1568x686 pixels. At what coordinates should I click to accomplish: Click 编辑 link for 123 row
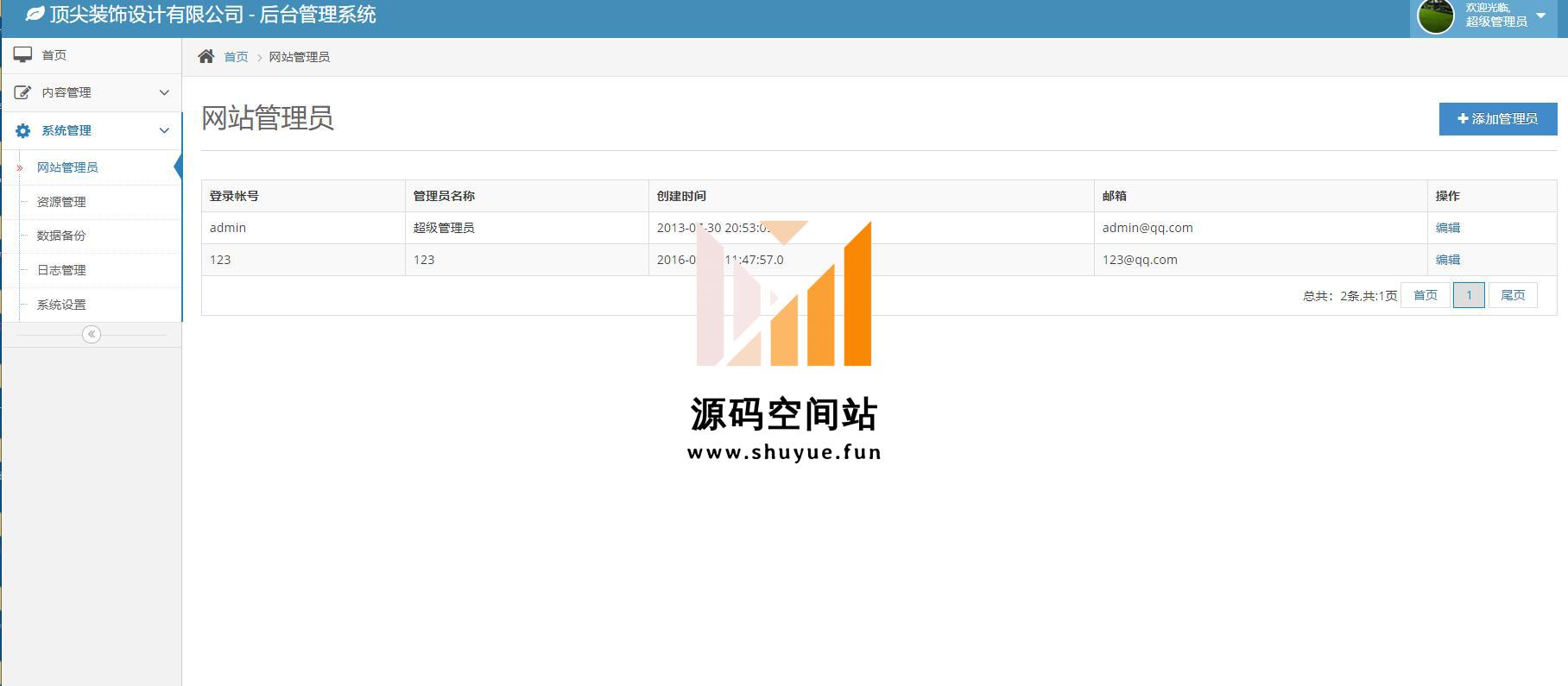pyautogui.click(x=1448, y=260)
